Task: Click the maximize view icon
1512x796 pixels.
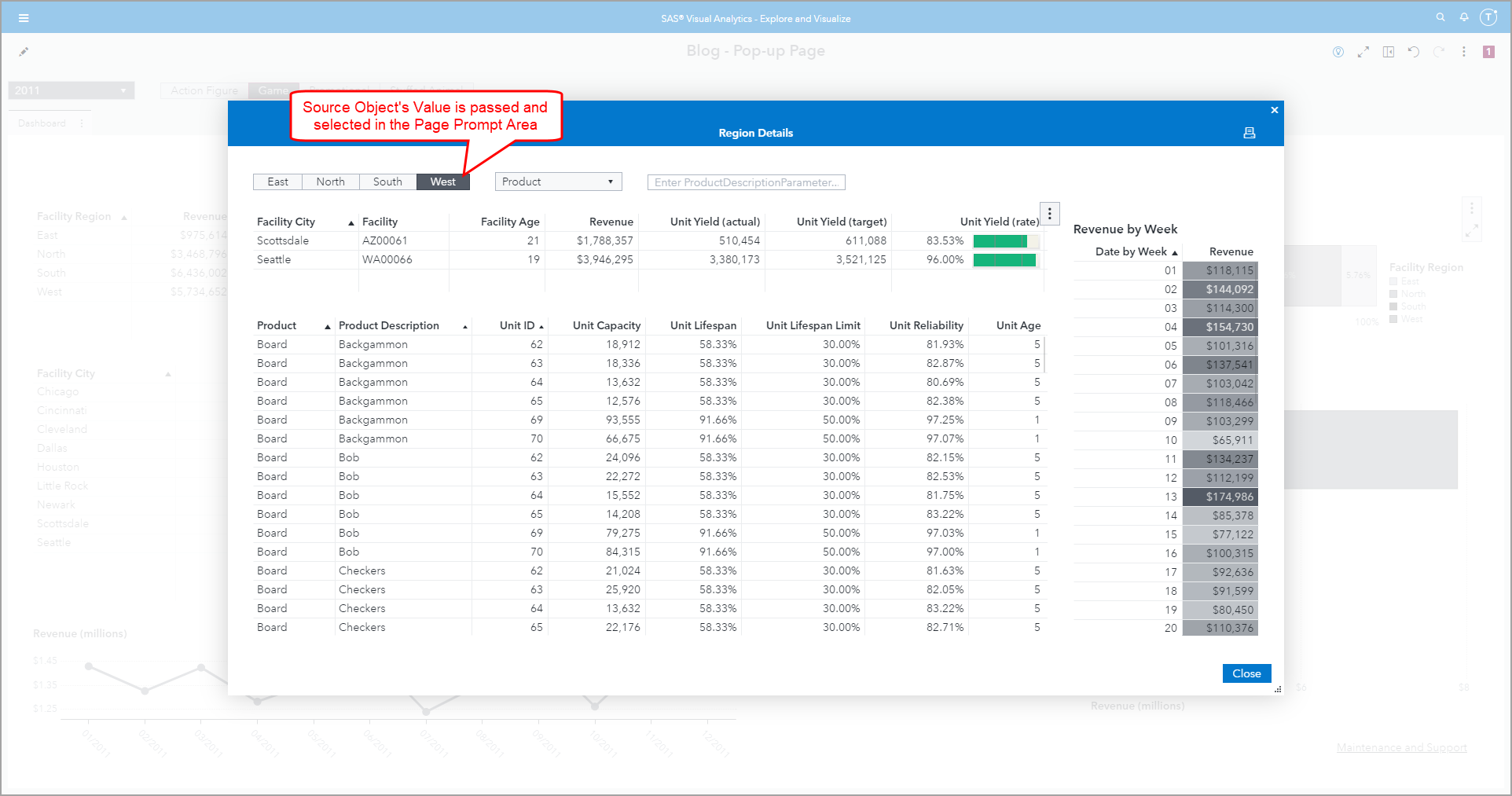Action: coord(1363,52)
